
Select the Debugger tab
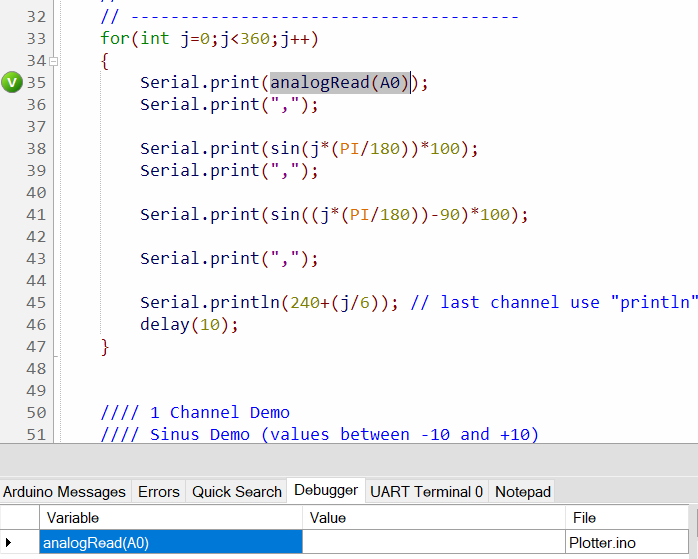coord(326,490)
